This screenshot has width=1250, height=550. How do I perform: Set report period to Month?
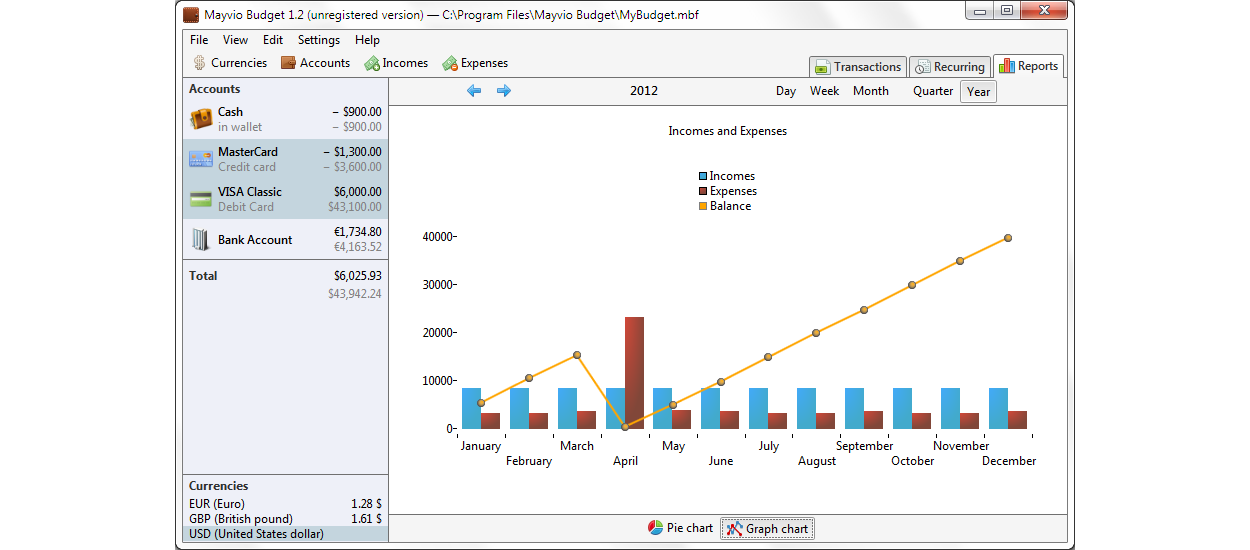point(870,91)
